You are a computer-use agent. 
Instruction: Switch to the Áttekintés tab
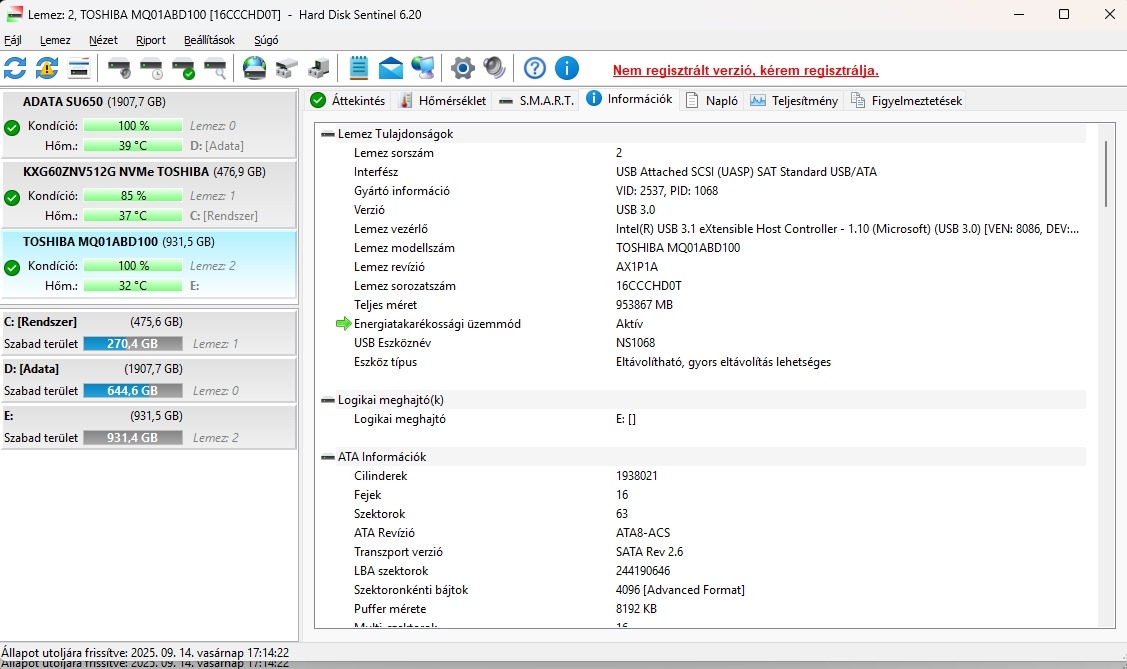(349, 101)
